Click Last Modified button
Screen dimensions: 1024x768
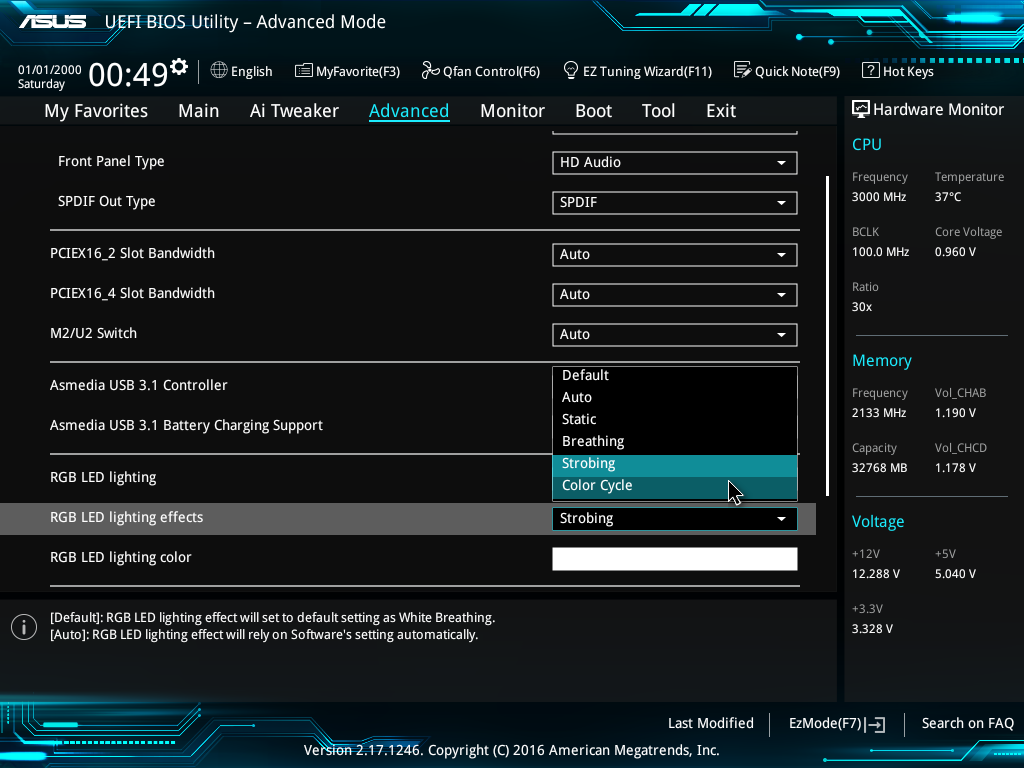click(x=710, y=724)
